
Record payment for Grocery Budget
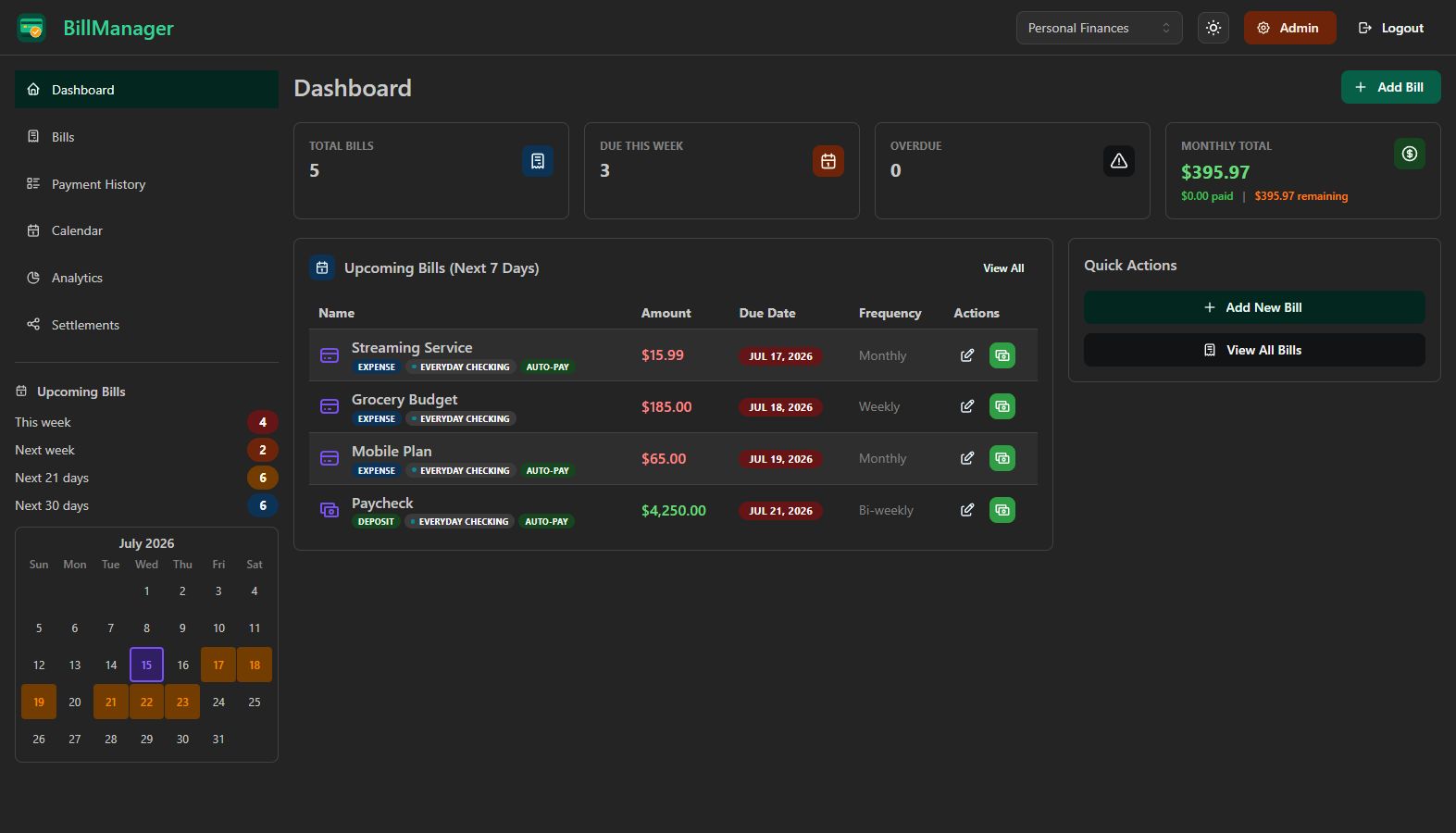1002,406
